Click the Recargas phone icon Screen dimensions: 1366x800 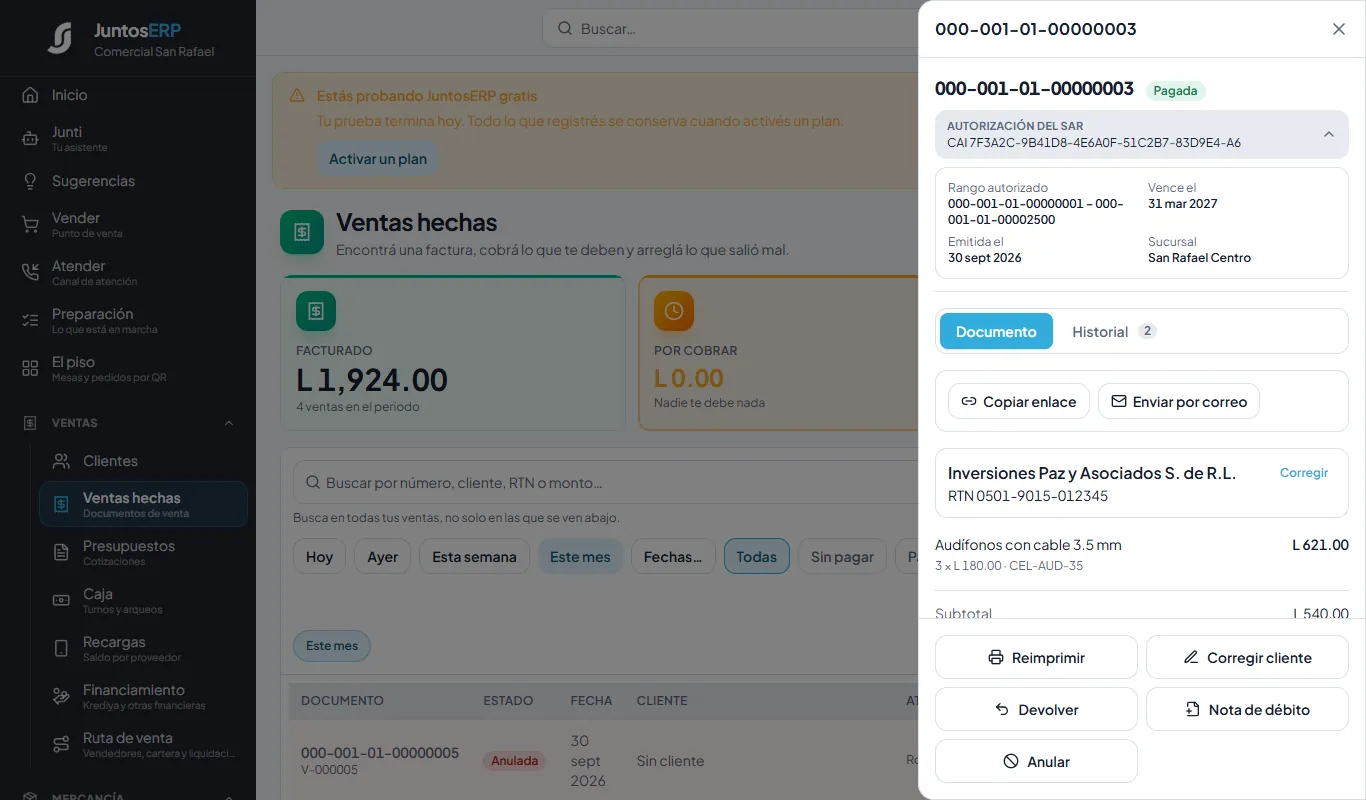(61, 649)
